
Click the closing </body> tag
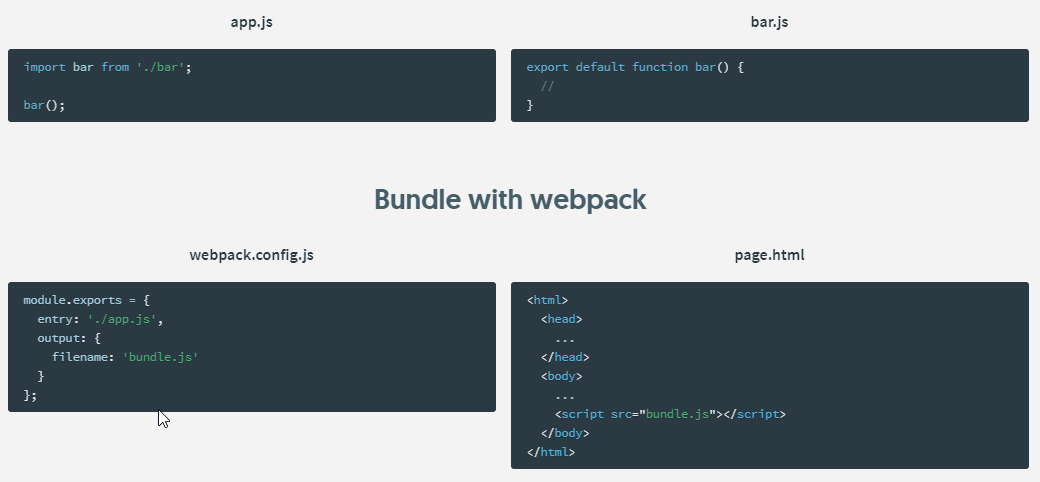[565, 433]
